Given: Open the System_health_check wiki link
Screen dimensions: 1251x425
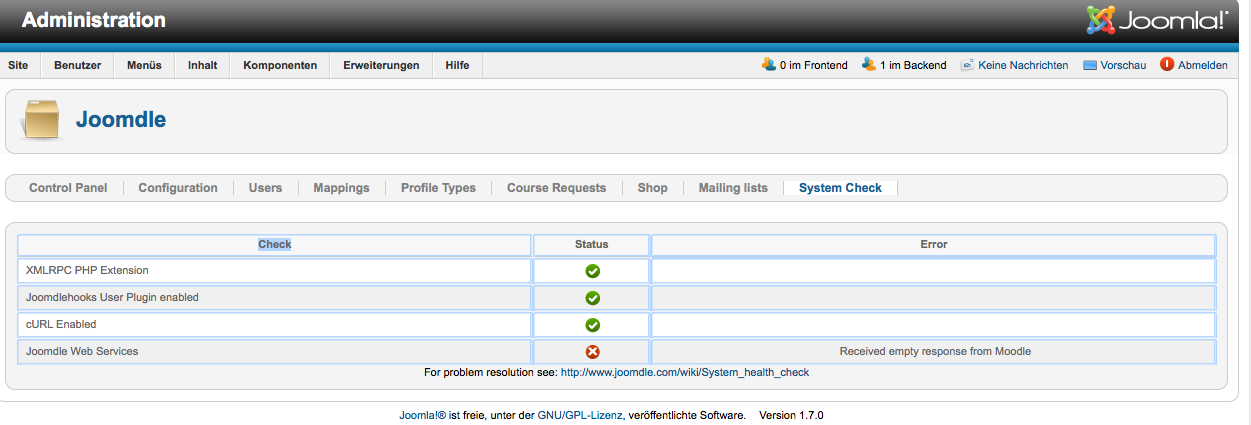Looking at the screenshot, I should 684,372.
